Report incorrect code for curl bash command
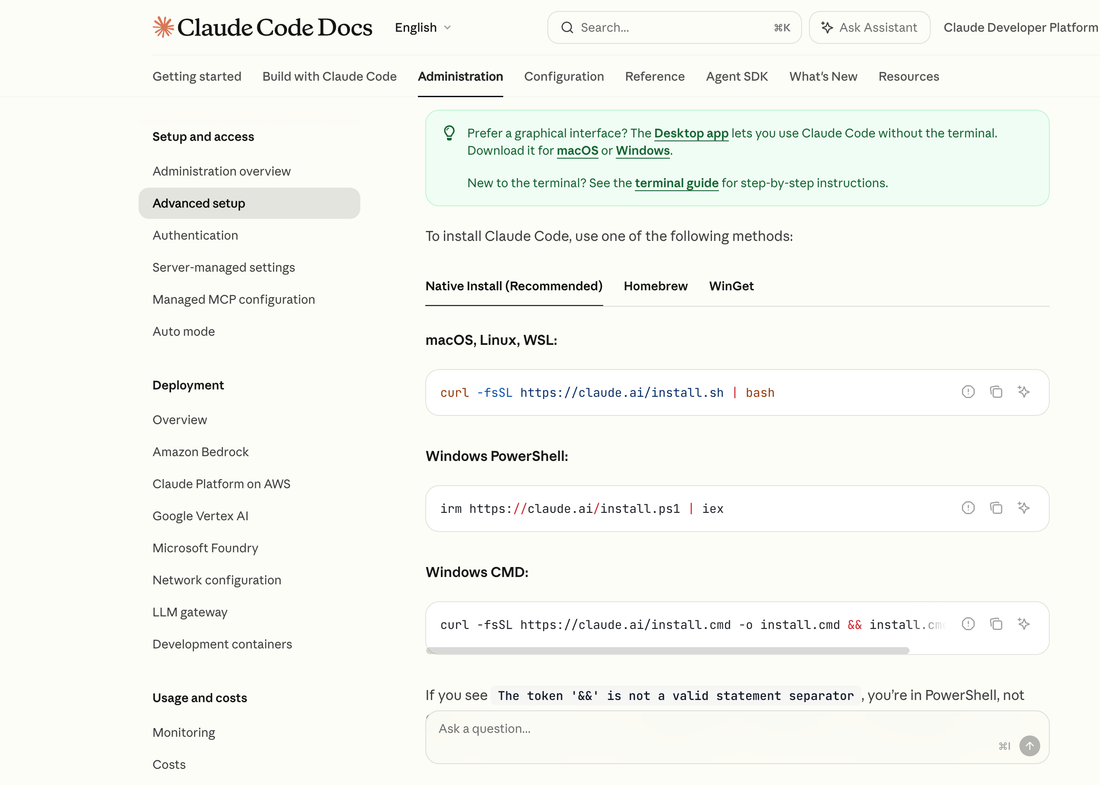Viewport: 1100px width, 785px height. tap(968, 392)
